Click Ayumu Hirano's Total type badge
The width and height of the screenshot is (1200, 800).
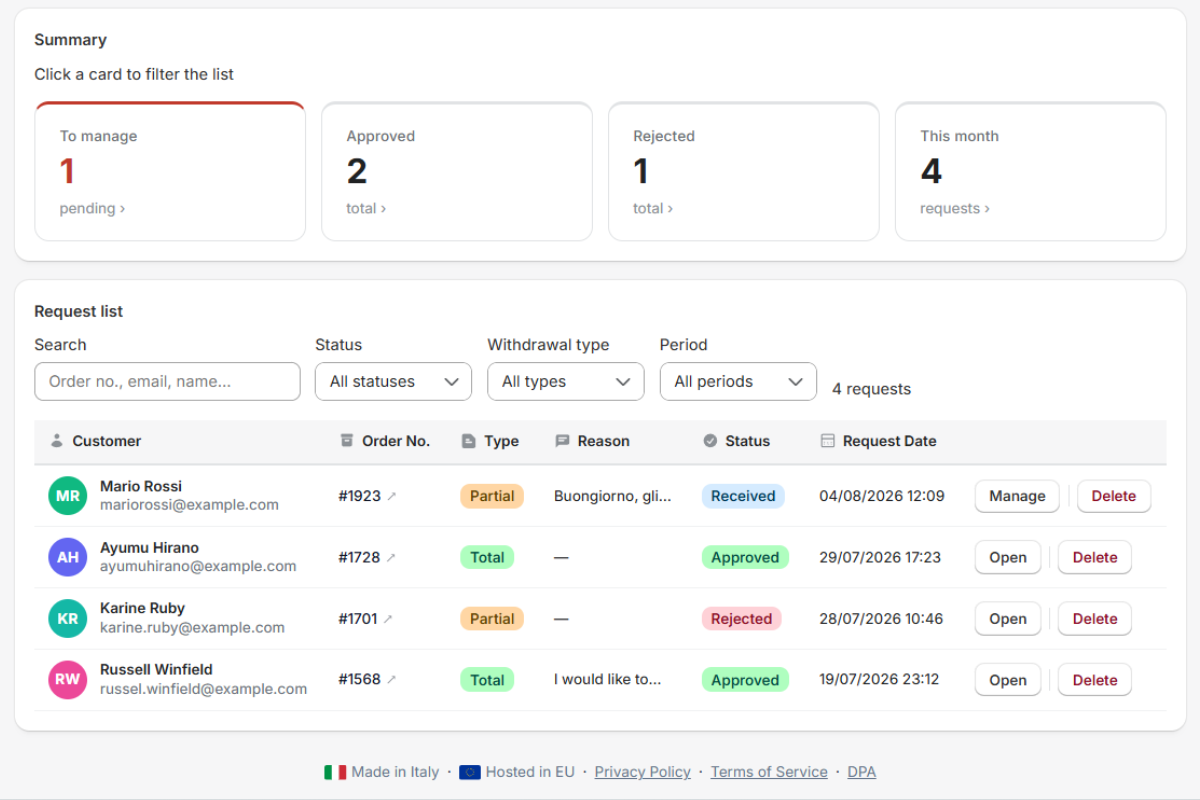[487, 558]
